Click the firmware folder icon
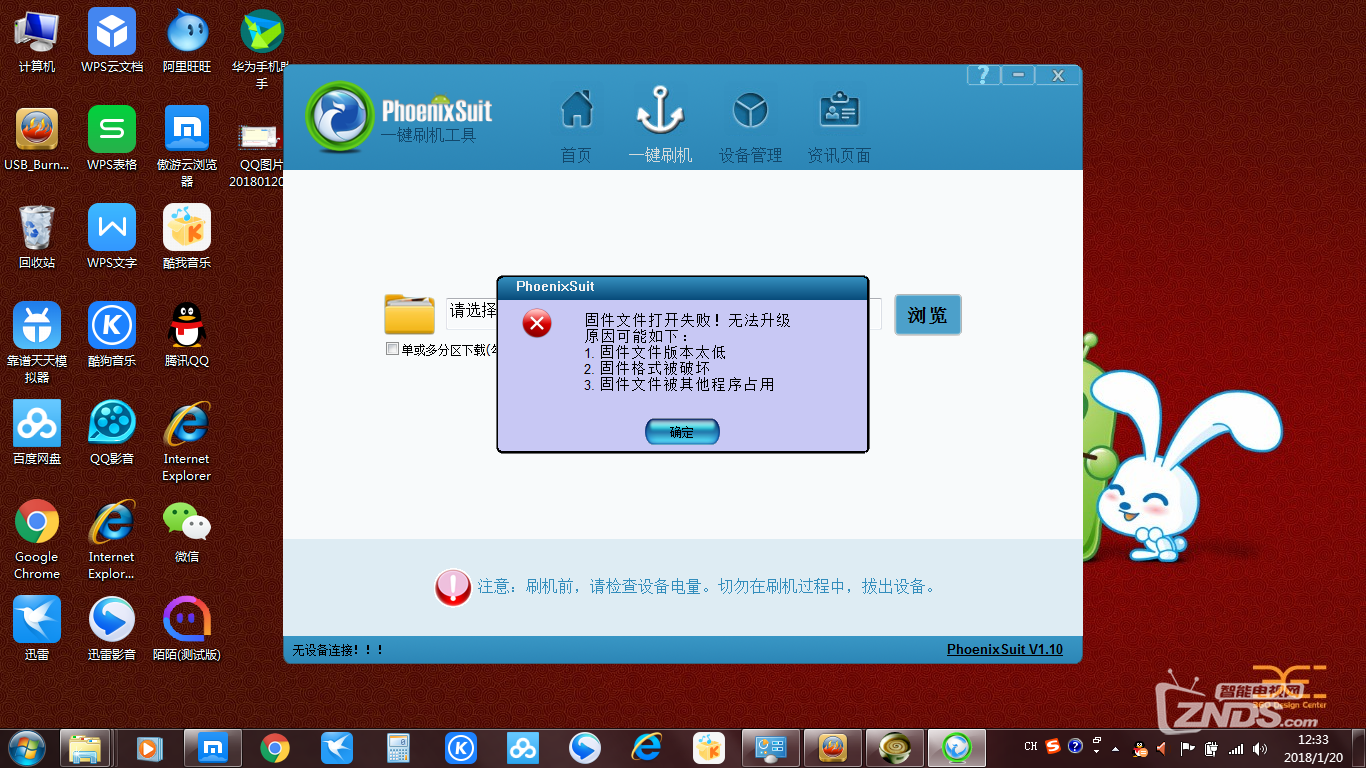This screenshot has width=1366, height=768. [409, 314]
